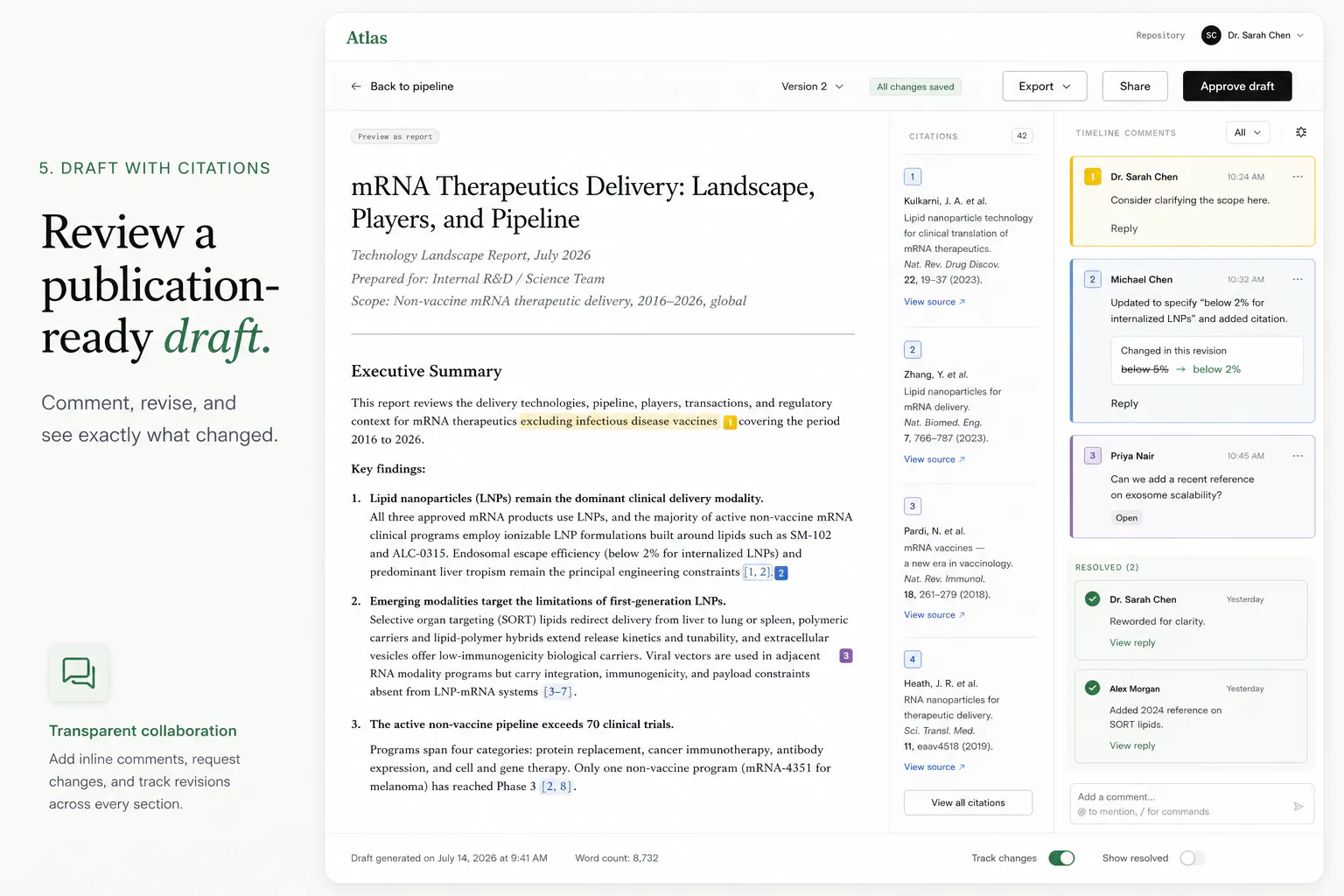Click the number 3 badge on Priya Nair's comment
Screen dimensions: 1344x896
[x=1092, y=456]
